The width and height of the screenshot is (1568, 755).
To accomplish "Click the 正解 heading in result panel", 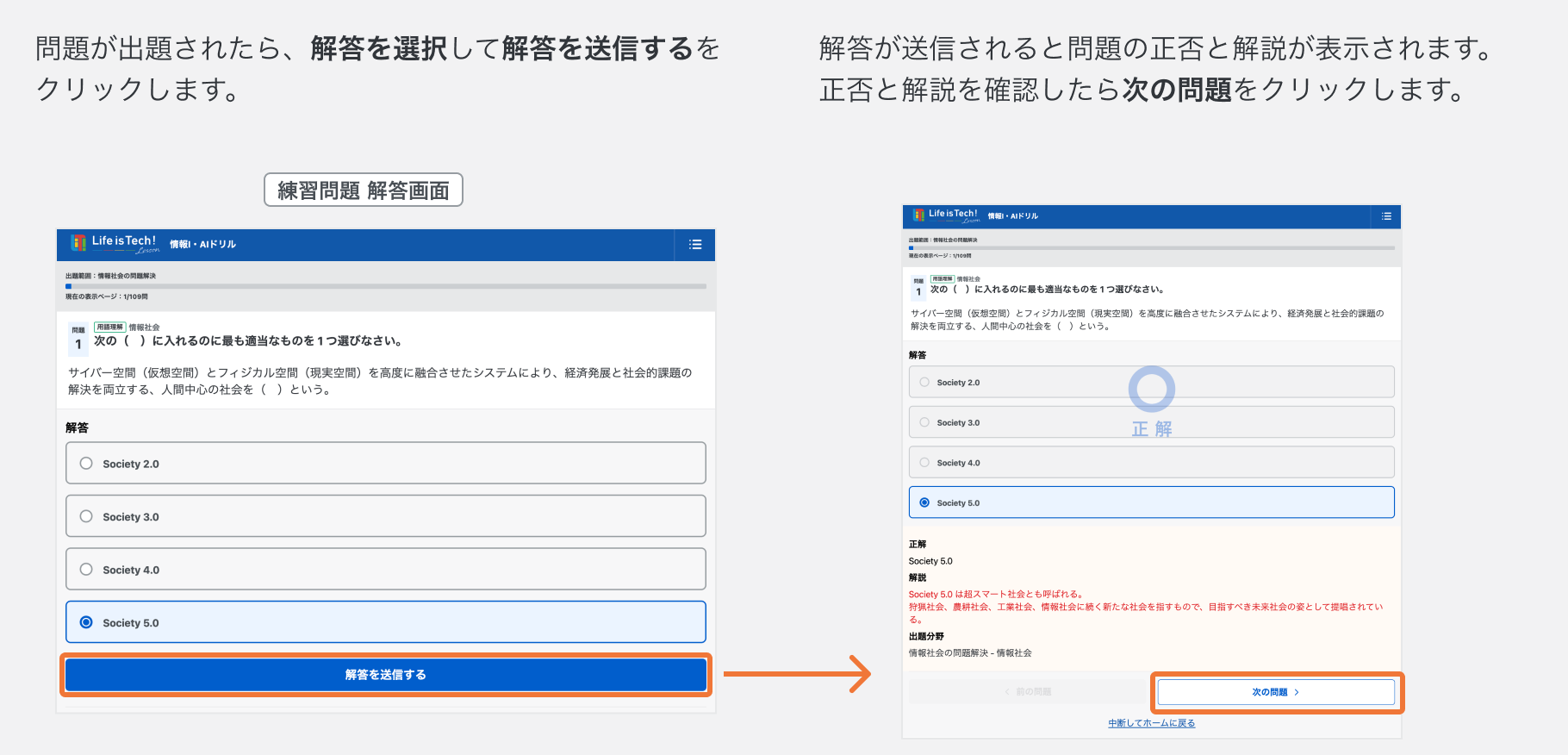I will [918, 545].
